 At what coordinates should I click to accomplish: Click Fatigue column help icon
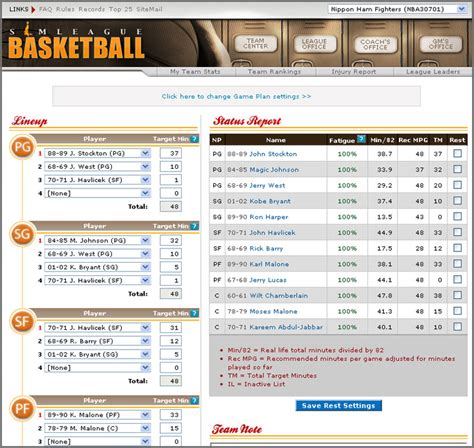click(x=361, y=139)
